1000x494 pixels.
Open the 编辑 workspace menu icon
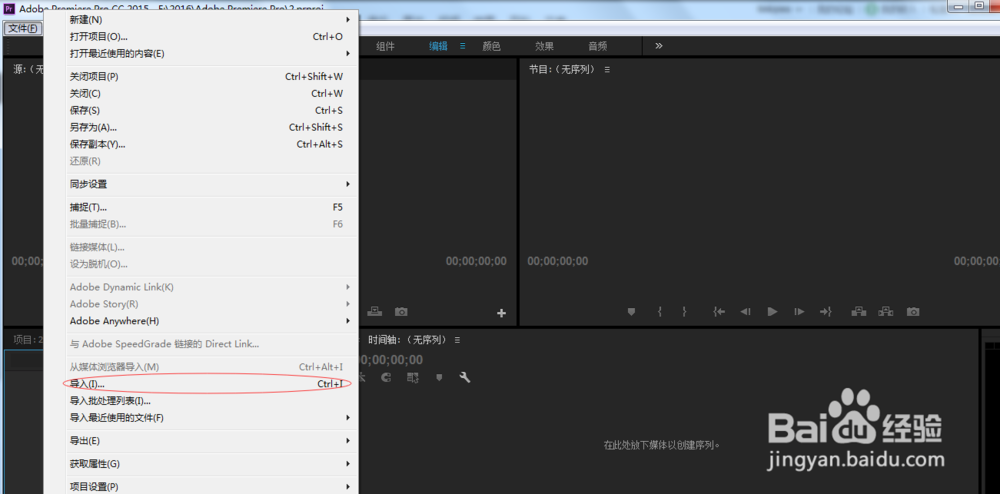[463, 46]
